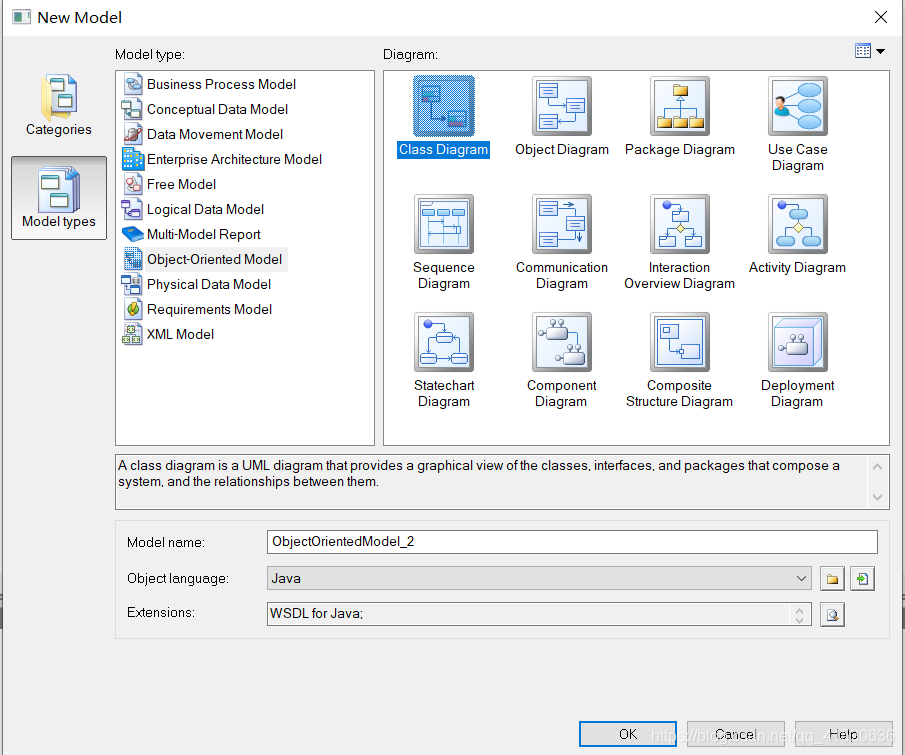Pick the Composite Structure Diagram icon
Image resolution: width=905 pixels, height=755 pixels.
click(x=680, y=342)
